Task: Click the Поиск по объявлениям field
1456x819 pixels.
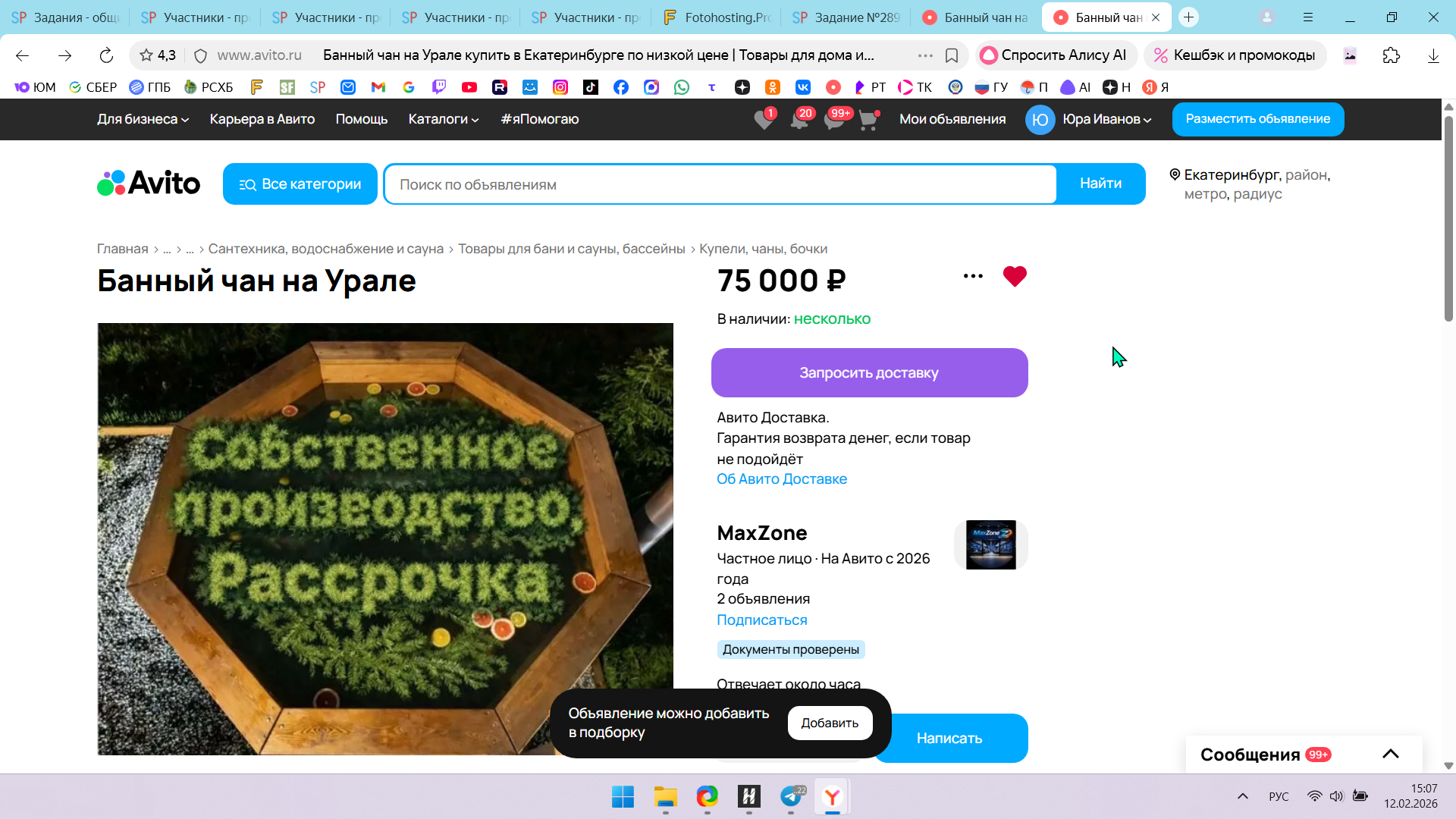Action: (x=719, y=184)
